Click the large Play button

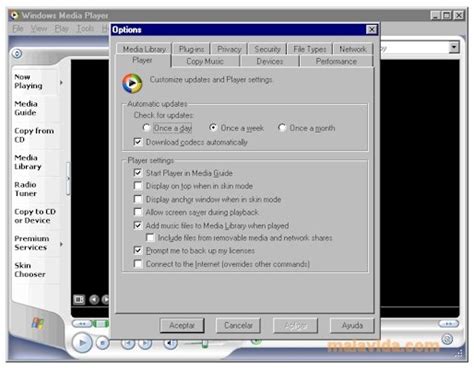pos(82,342)
